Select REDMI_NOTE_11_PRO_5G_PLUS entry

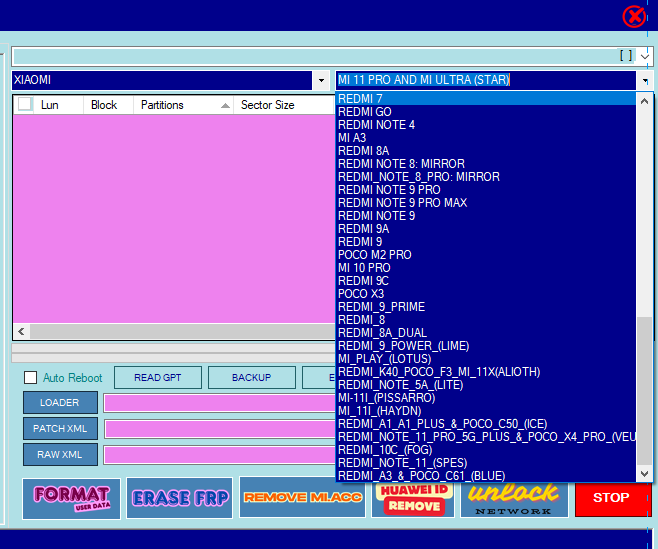486,437
